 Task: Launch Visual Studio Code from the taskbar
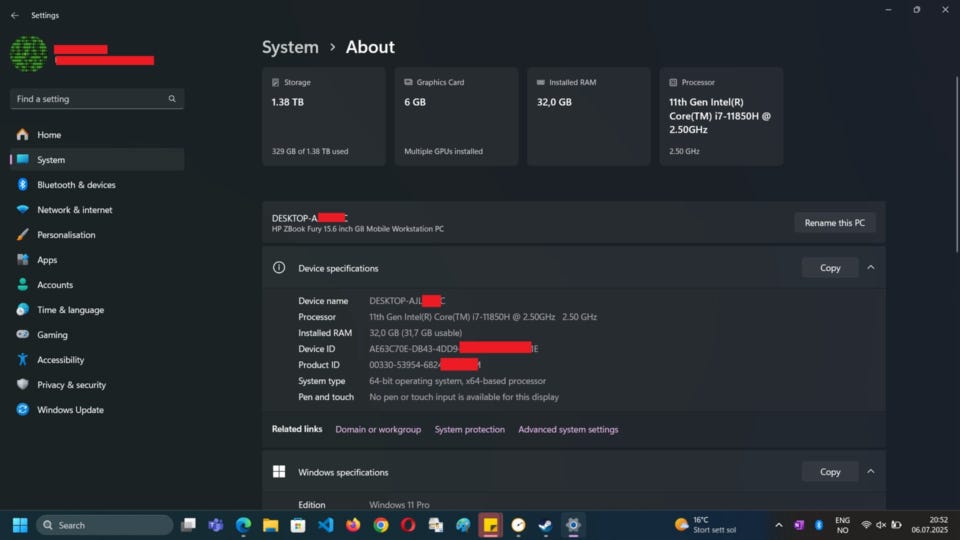(325, 525)
